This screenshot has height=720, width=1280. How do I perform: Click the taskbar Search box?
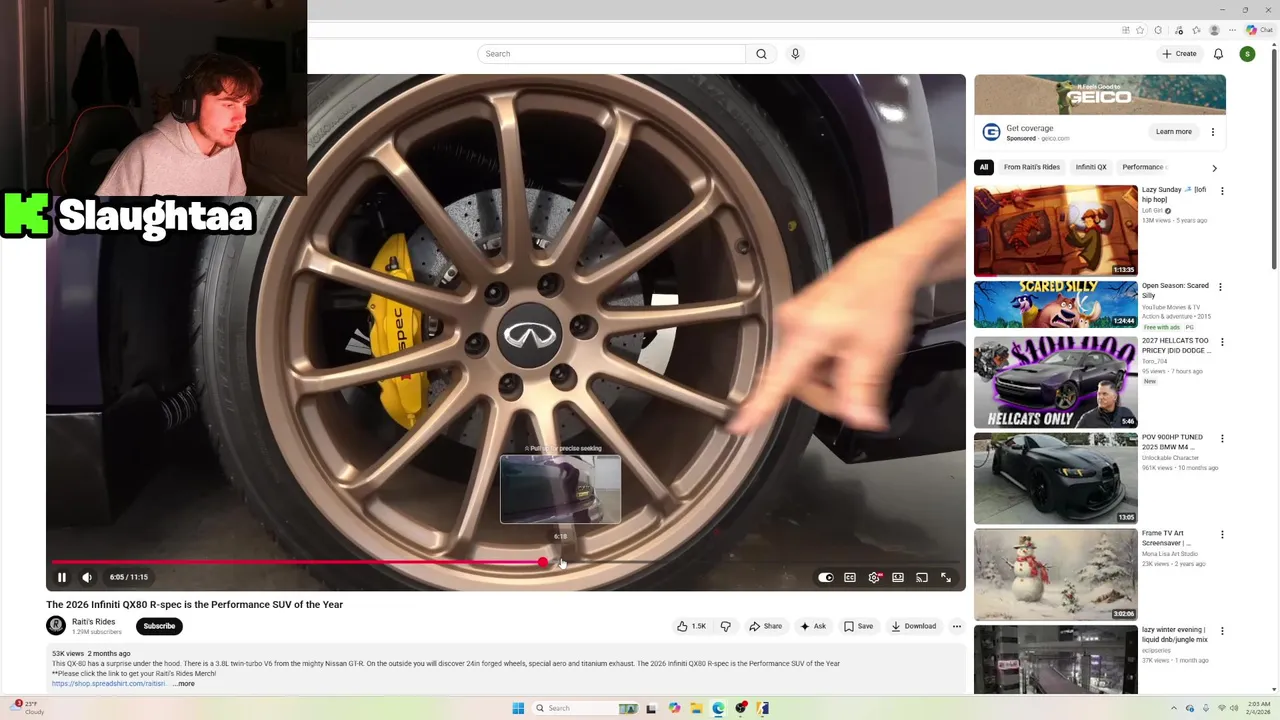(585, 708)
